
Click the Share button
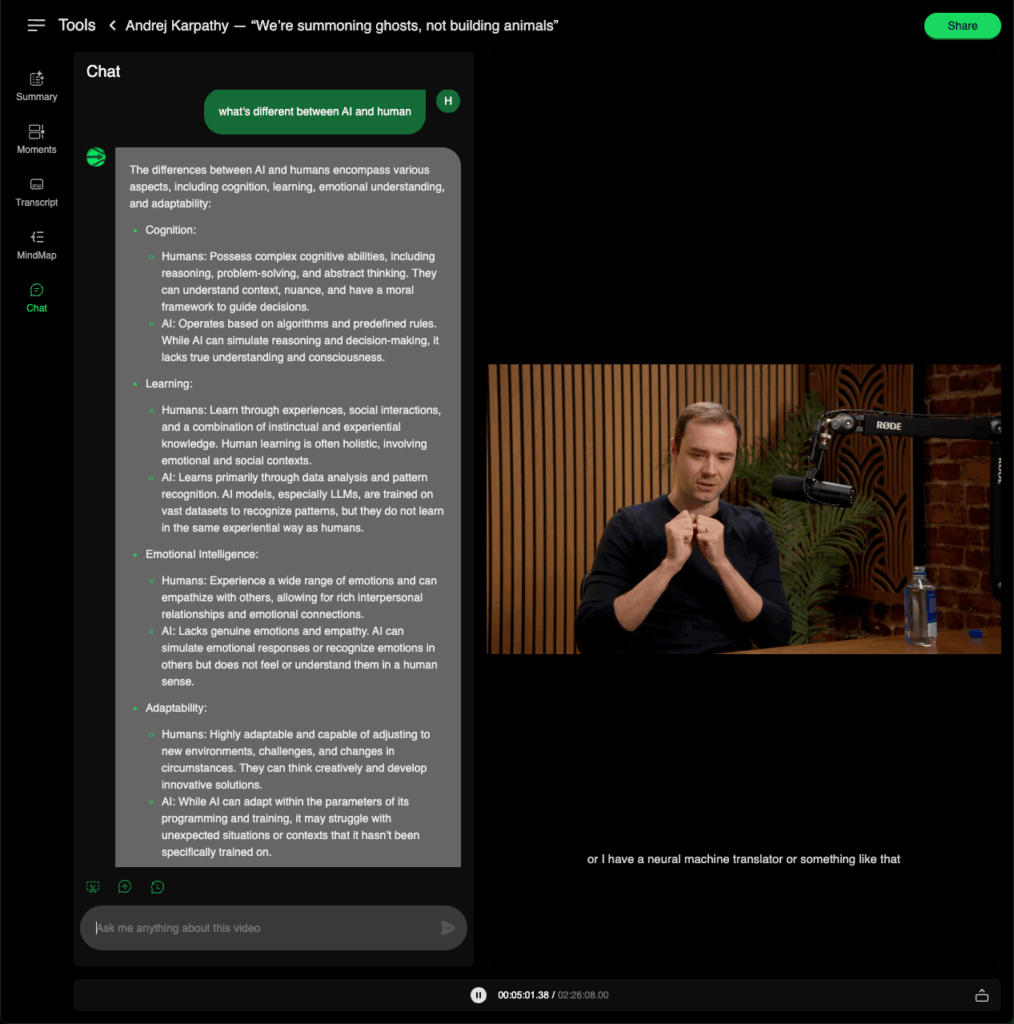[961, 25]
